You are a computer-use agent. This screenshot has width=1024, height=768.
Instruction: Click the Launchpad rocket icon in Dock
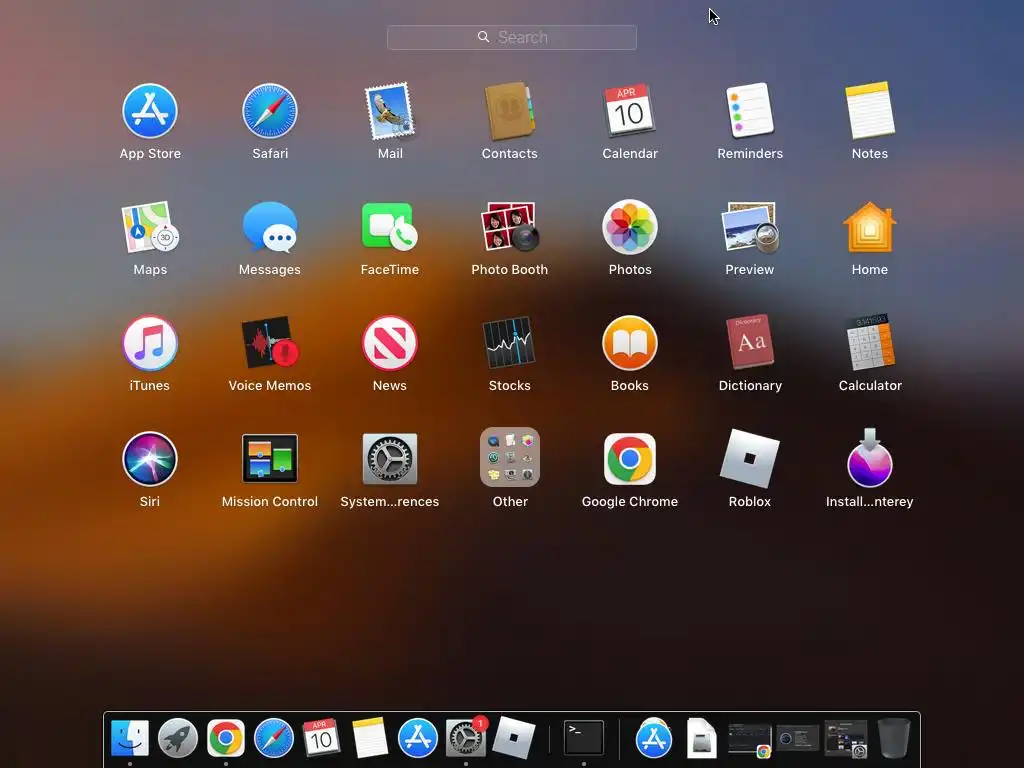click(178, 739)
